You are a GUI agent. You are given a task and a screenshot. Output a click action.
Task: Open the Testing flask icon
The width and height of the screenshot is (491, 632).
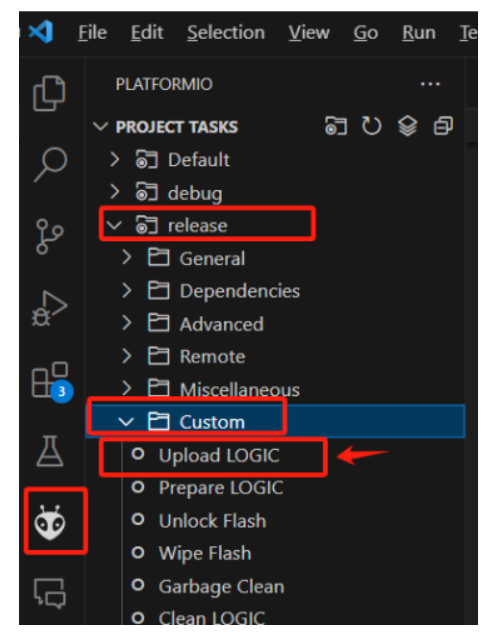tap(50, 451)
